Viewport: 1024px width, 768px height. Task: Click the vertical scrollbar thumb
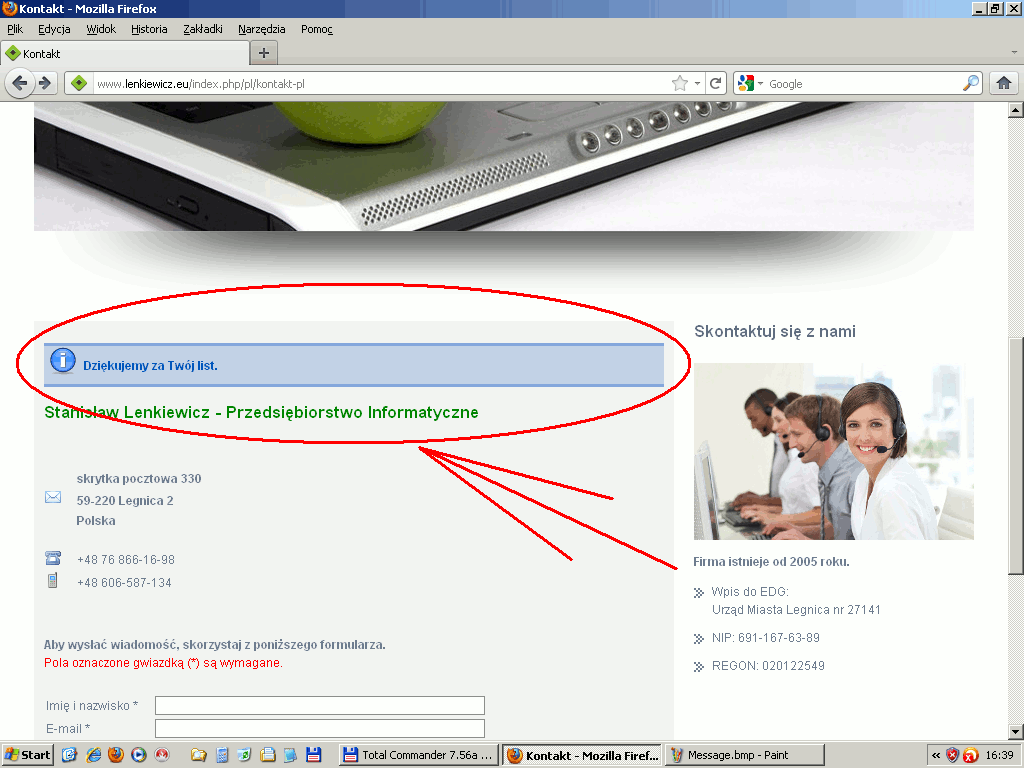tap(1016, 456)
